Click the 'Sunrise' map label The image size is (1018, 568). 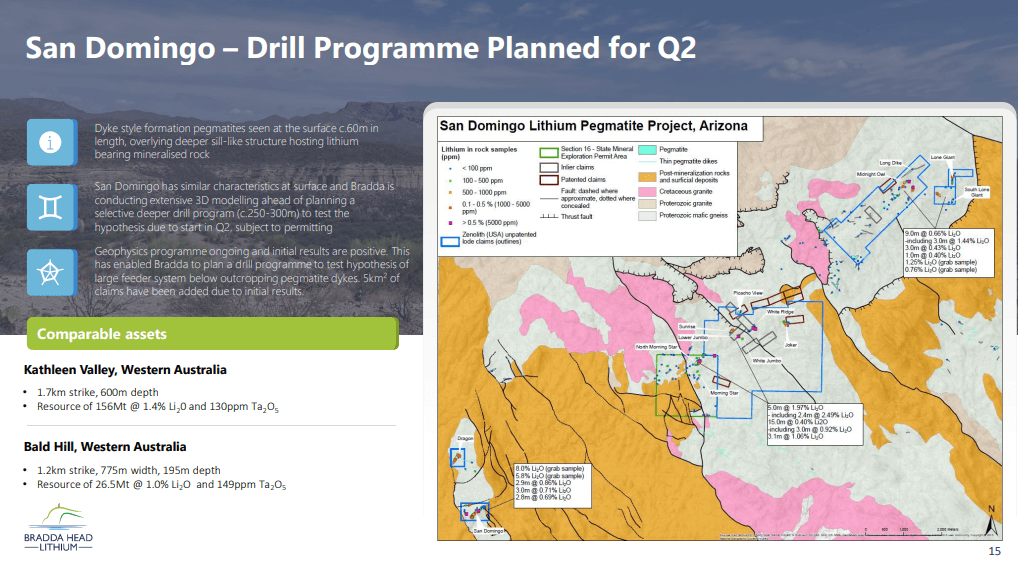pyautogui.click(x=687, y=327)
